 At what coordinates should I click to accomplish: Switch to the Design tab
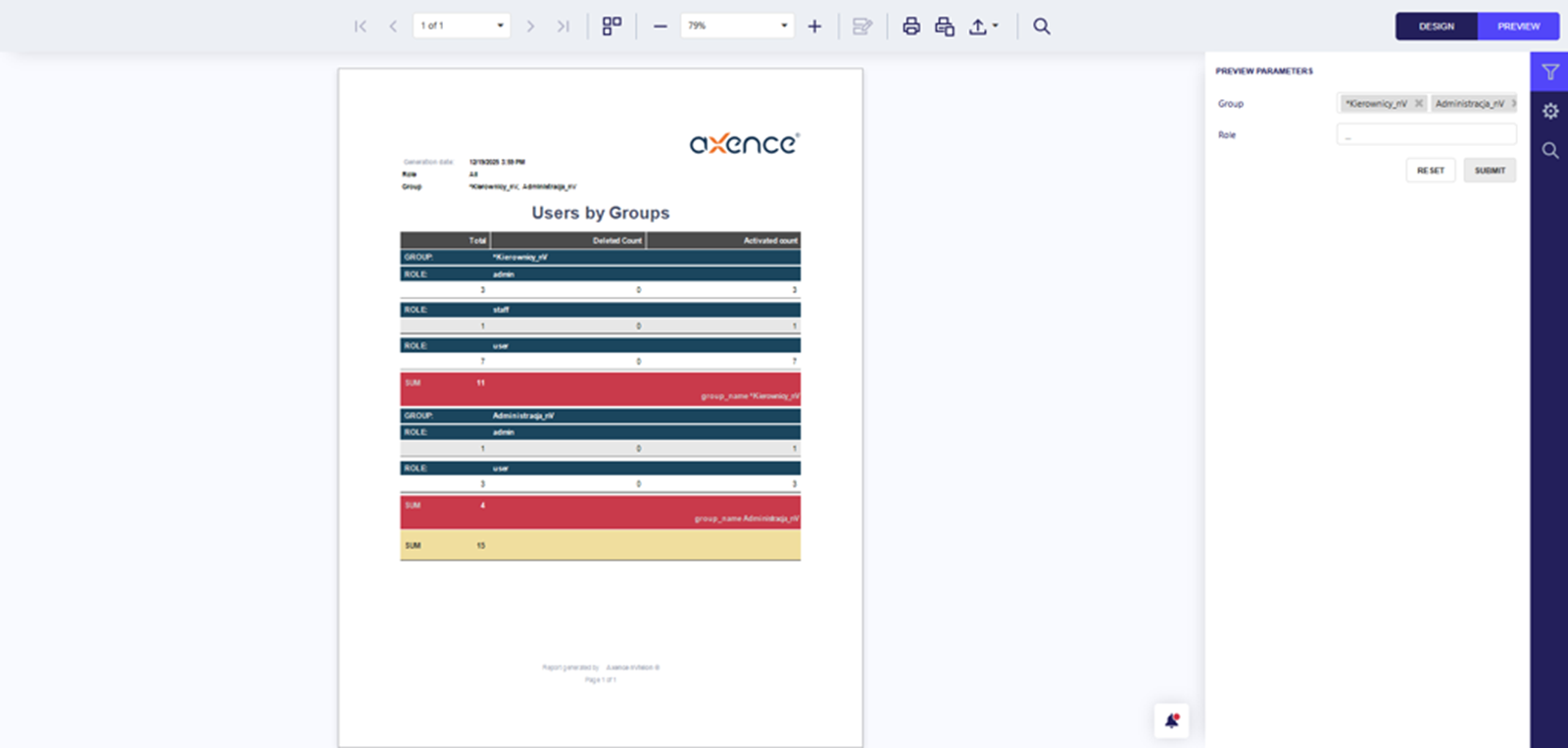[1436, 26]
